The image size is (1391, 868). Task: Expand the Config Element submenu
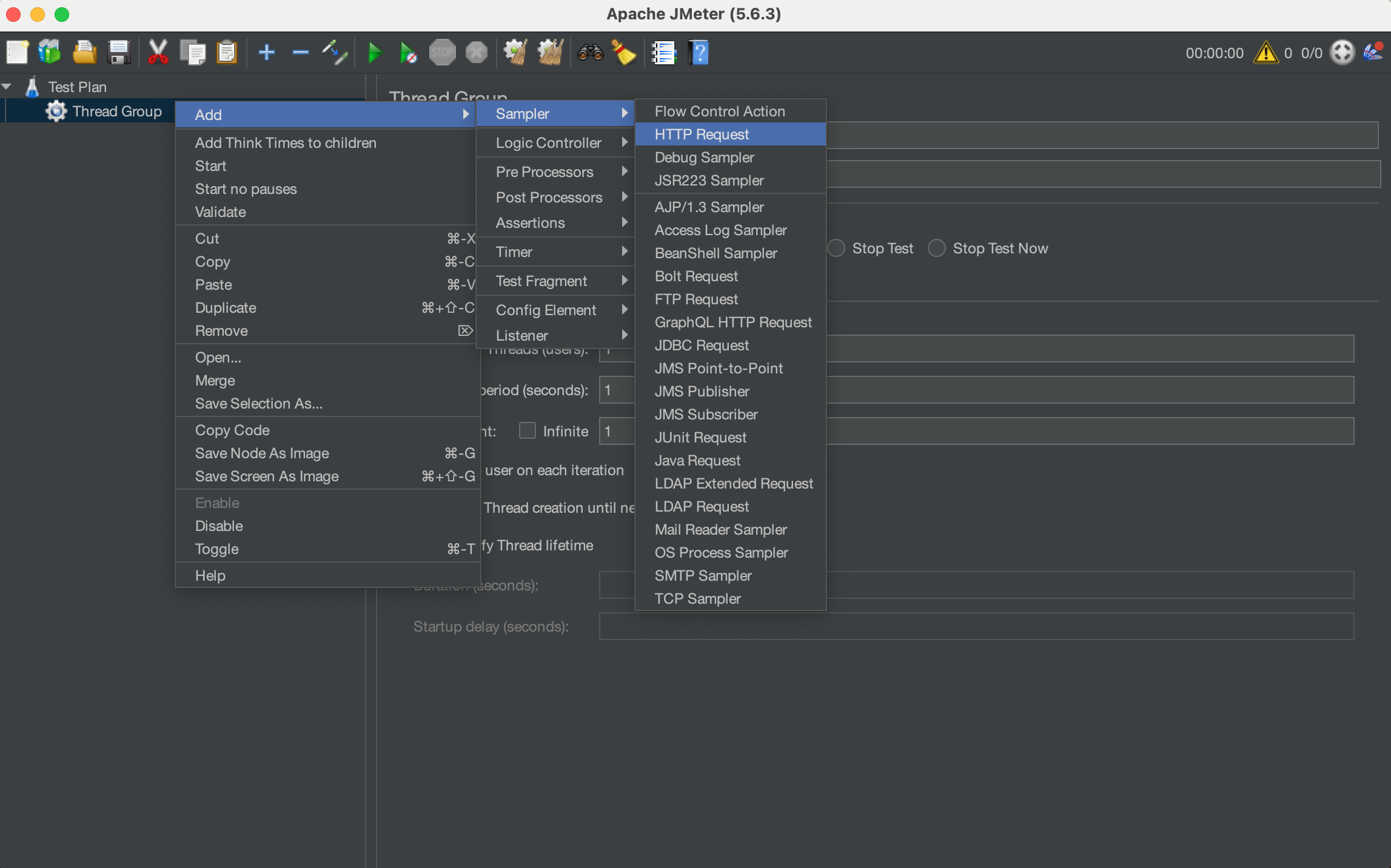[x=555, y=310]
